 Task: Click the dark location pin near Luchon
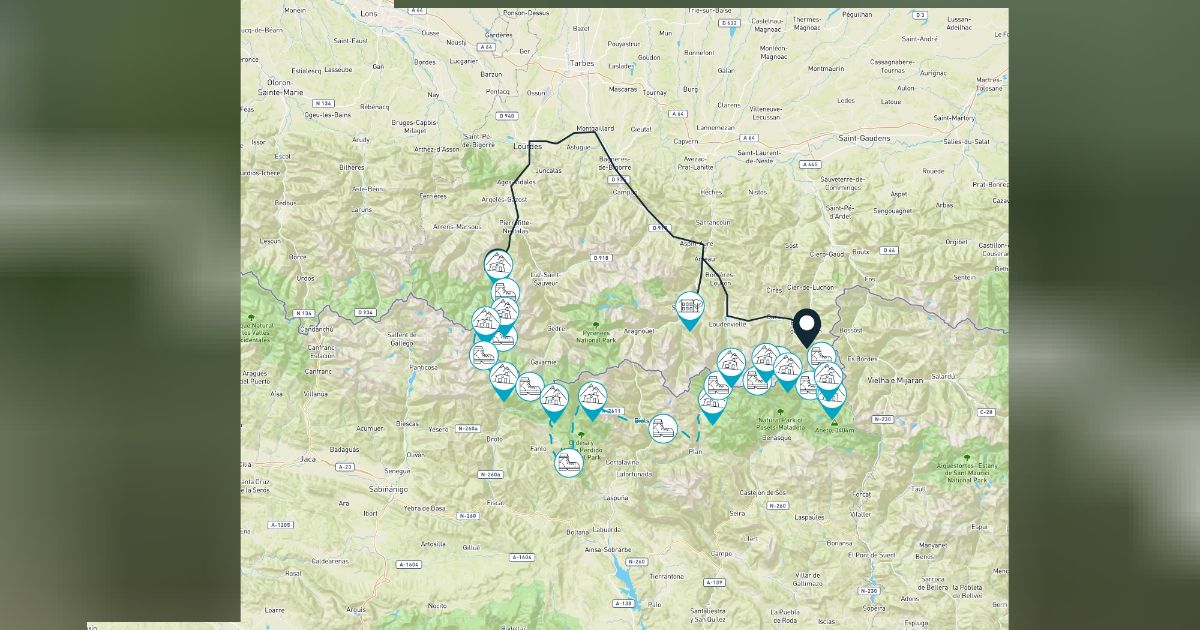tap(807, 326)
